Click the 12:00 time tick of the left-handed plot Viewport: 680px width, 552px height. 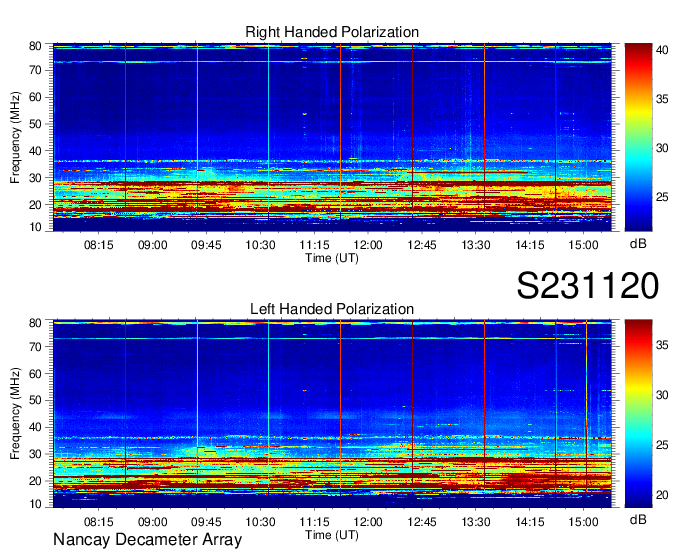[368, 522]
